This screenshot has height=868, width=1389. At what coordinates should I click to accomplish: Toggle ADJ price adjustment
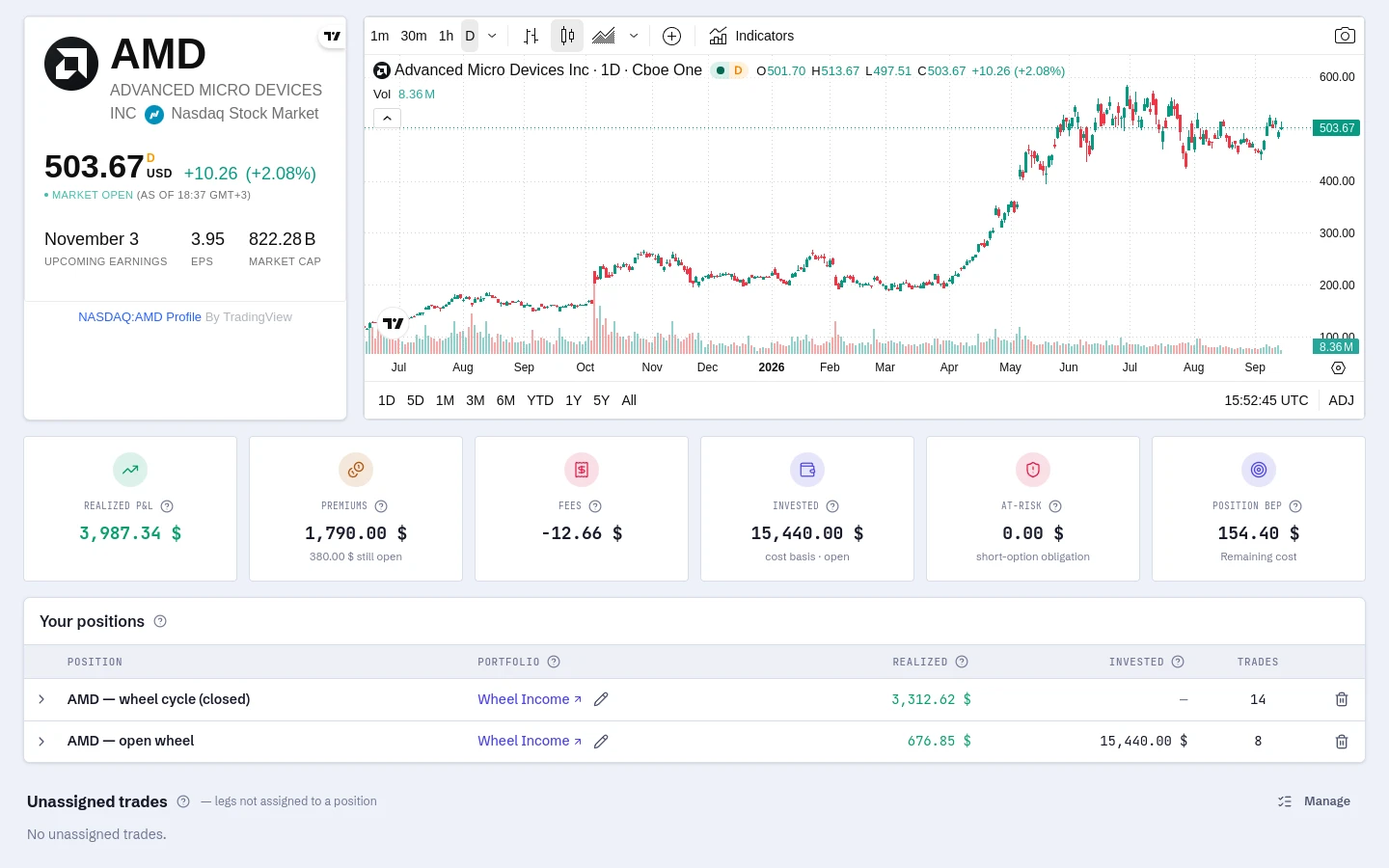1341,400
